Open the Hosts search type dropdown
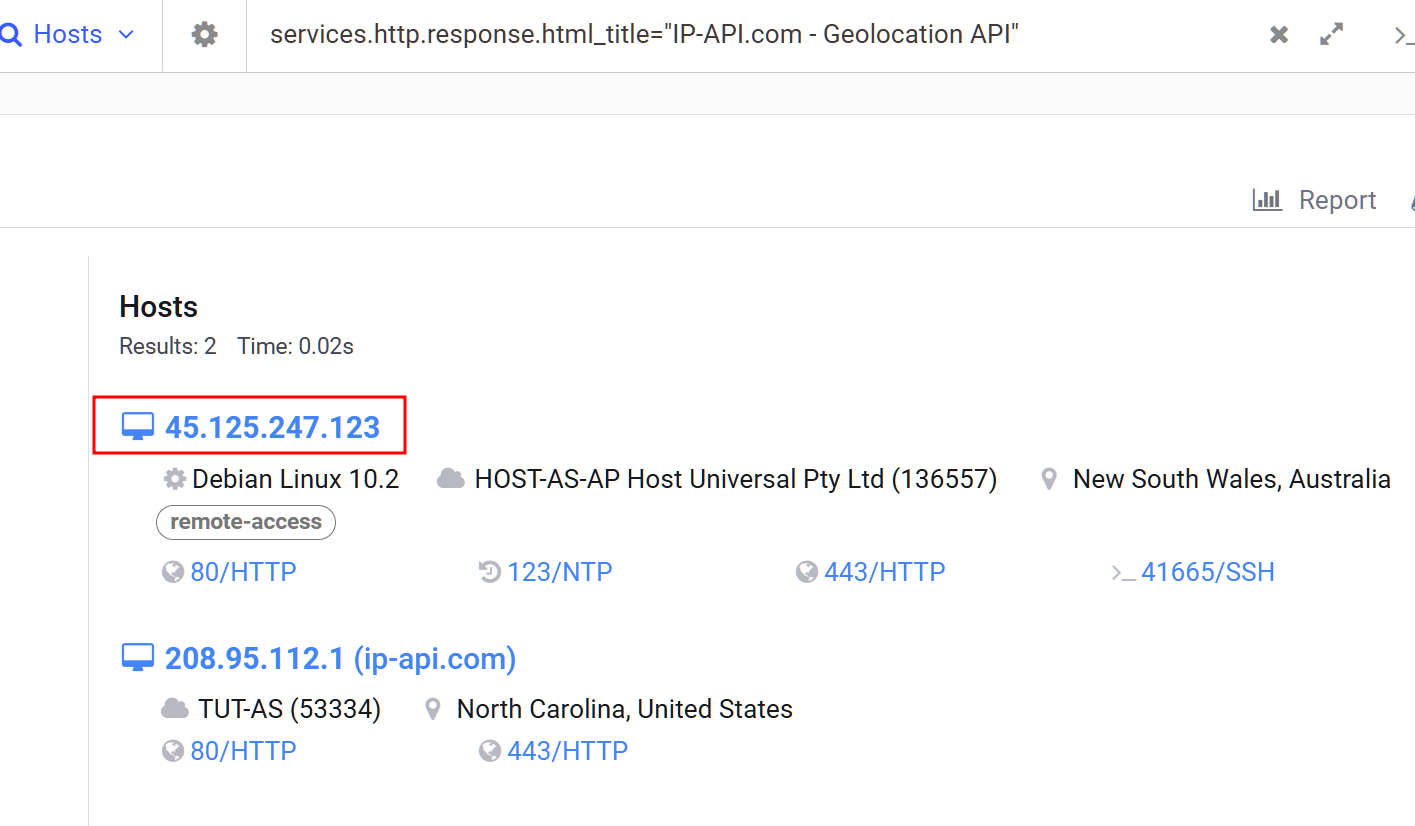 pos(126,34)
